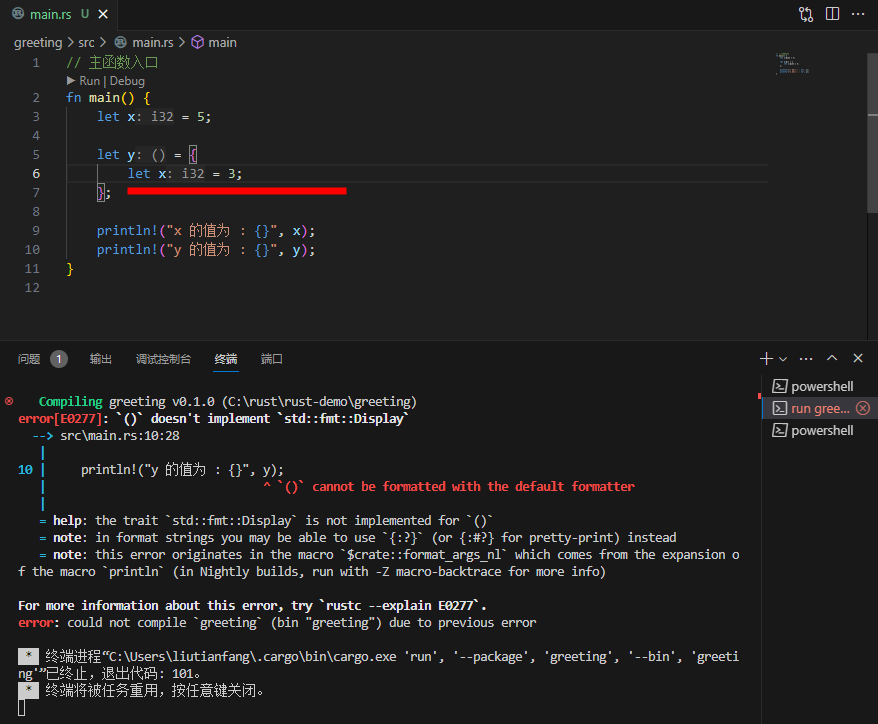This screenshot has height=724, width=878.
Task: Switch to the 输出 output tab
Action: coord(101,359)
